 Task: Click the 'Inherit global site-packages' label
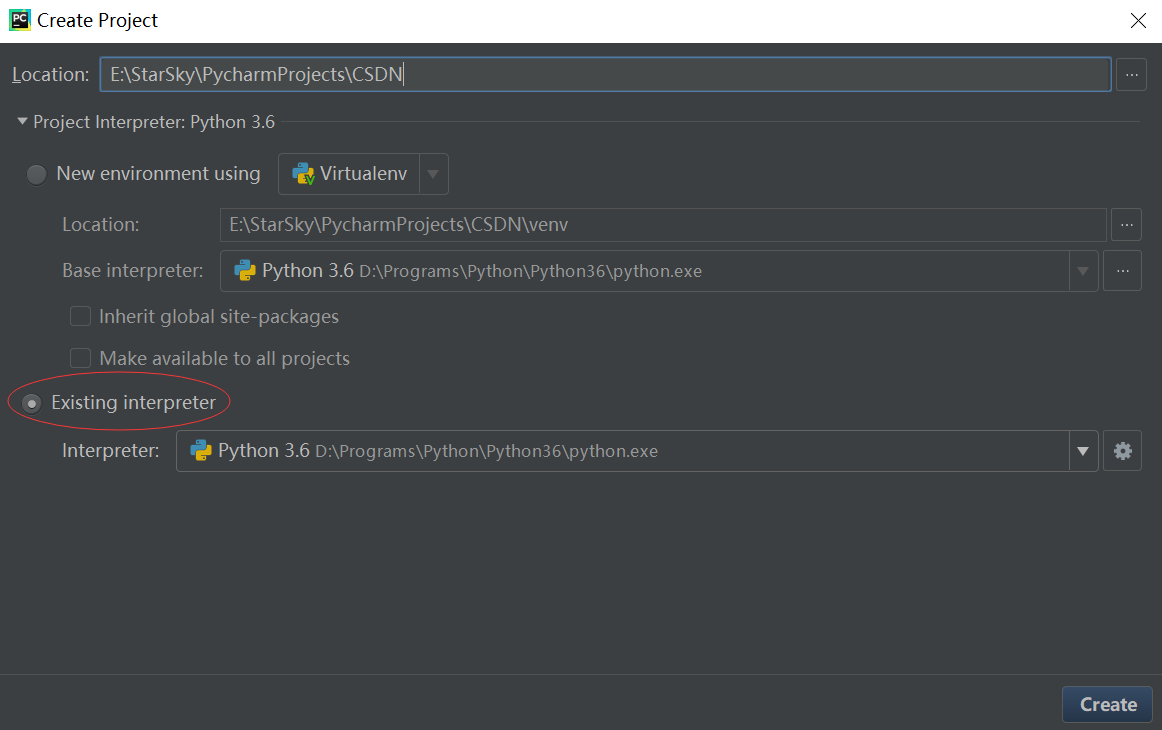(x=219, y=316)
